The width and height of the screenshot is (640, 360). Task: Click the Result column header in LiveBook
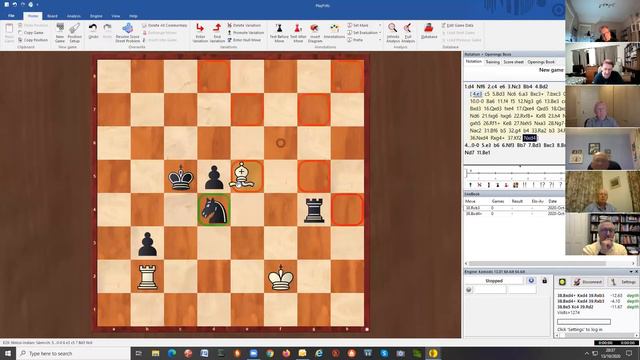coord(517,201)
